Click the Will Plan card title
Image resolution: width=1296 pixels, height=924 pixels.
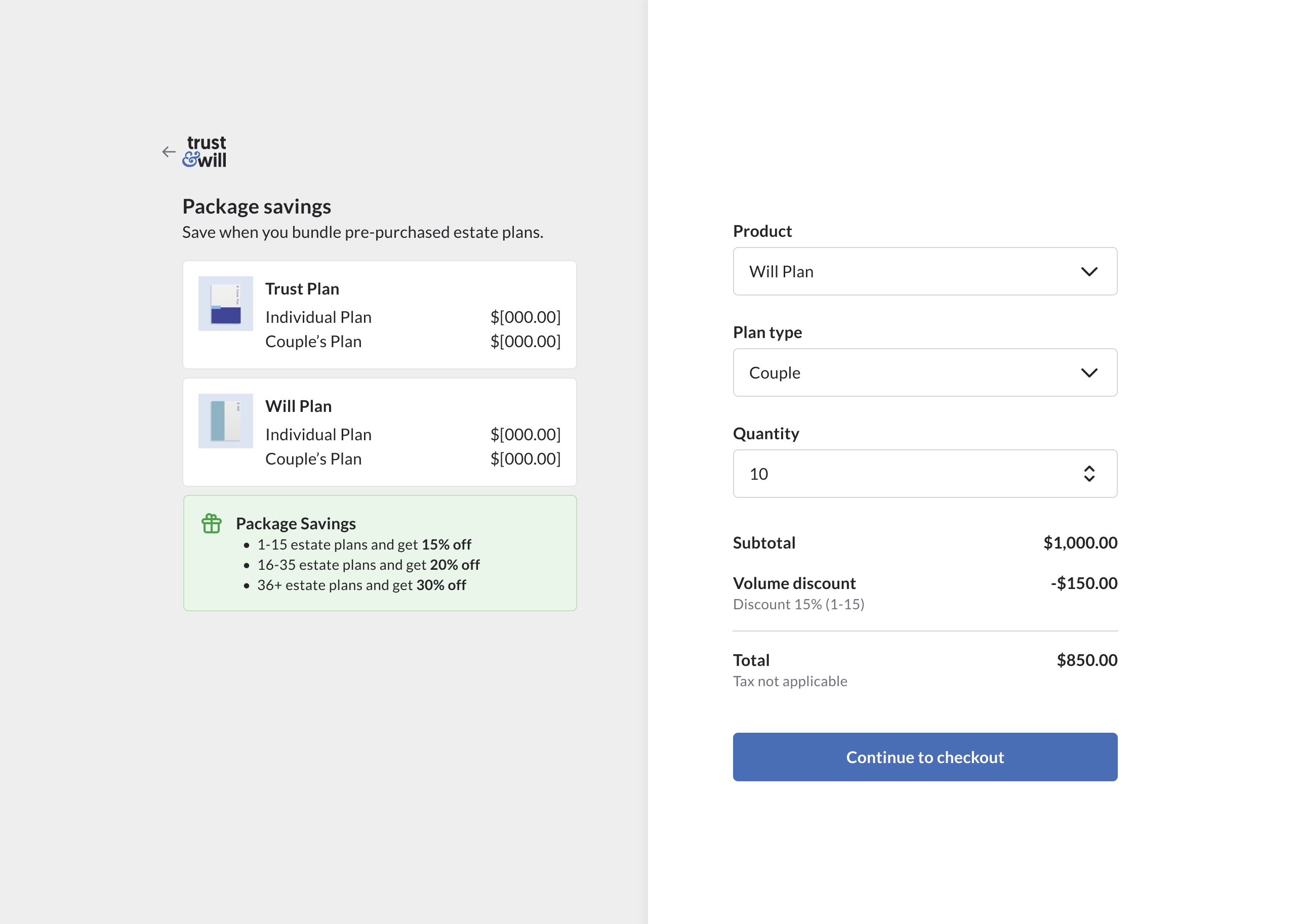(x=298, y=406)
